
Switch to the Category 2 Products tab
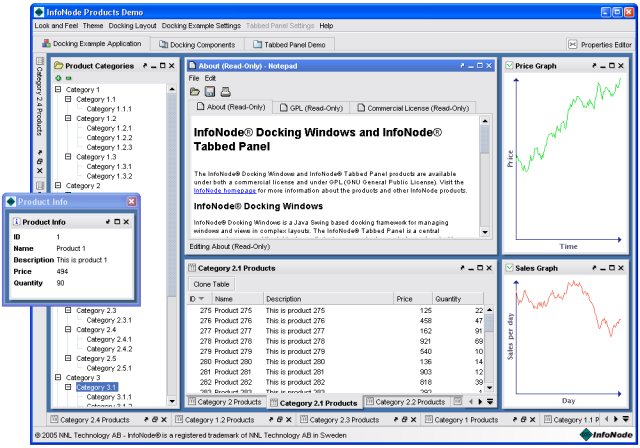coord(225,402)
